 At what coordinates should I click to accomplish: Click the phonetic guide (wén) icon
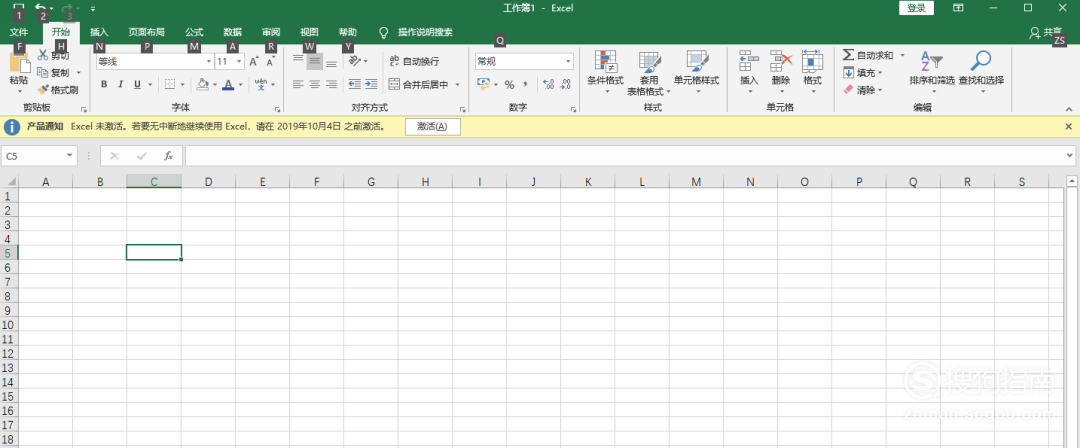point(261,84)
